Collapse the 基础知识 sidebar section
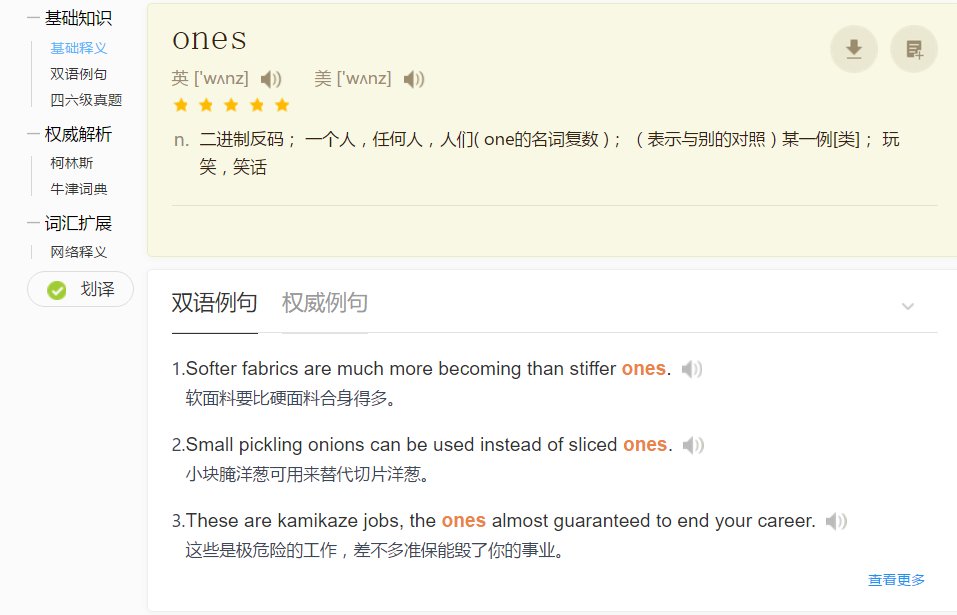 [x=33, y=17]
